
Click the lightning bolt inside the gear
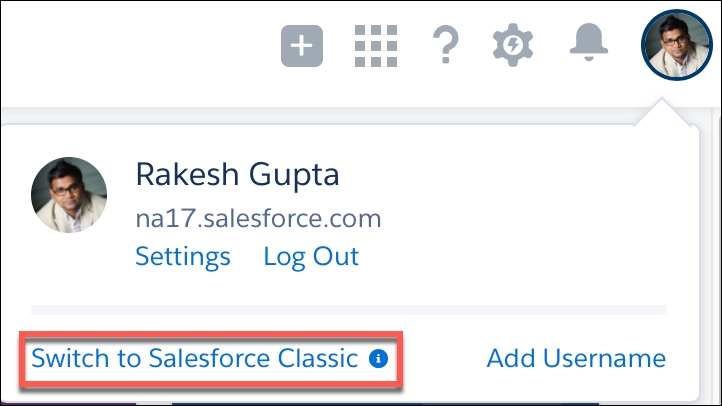coord(514,45)
